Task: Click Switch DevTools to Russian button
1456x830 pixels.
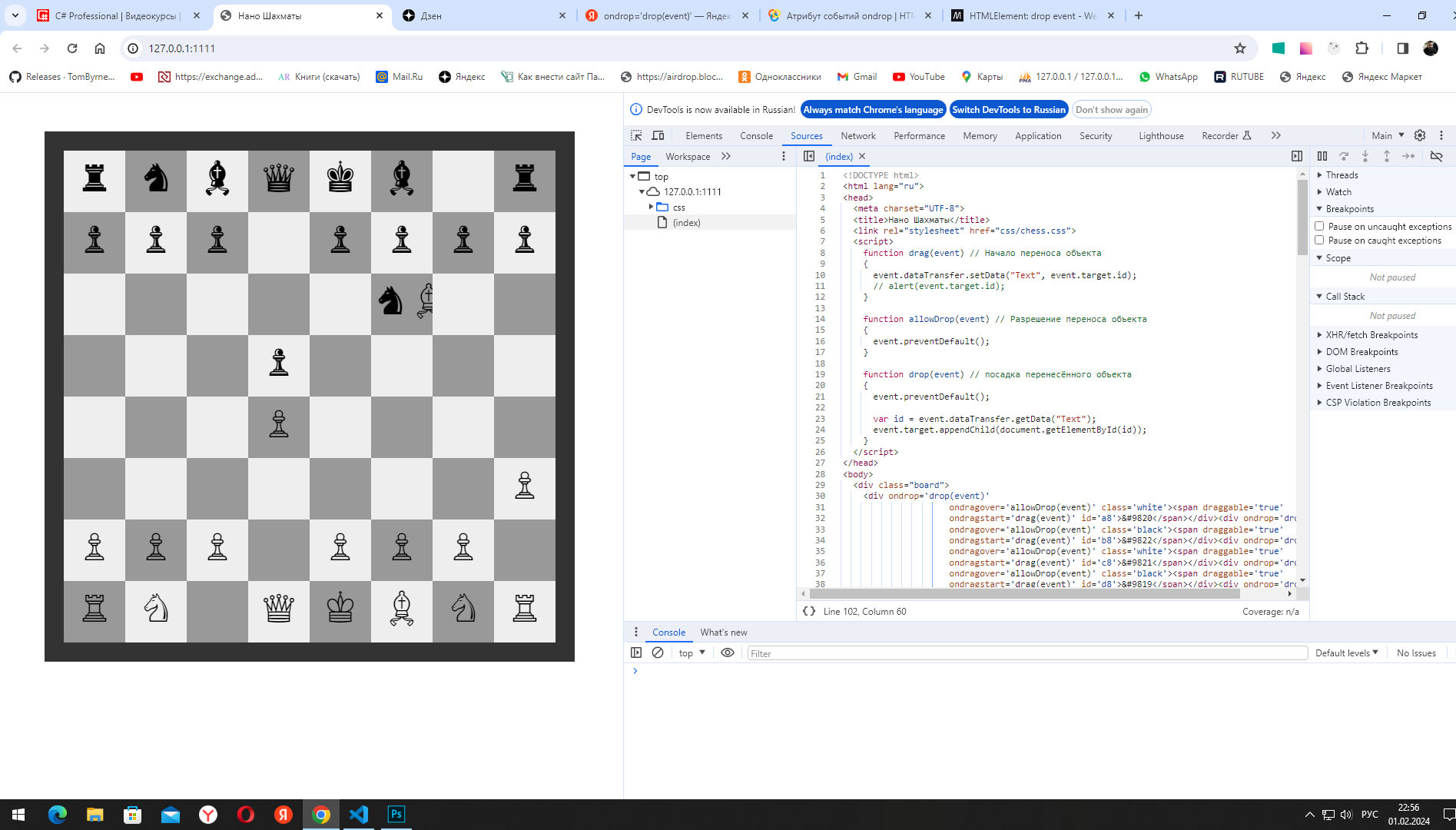Action: (x=1009, y=109)
